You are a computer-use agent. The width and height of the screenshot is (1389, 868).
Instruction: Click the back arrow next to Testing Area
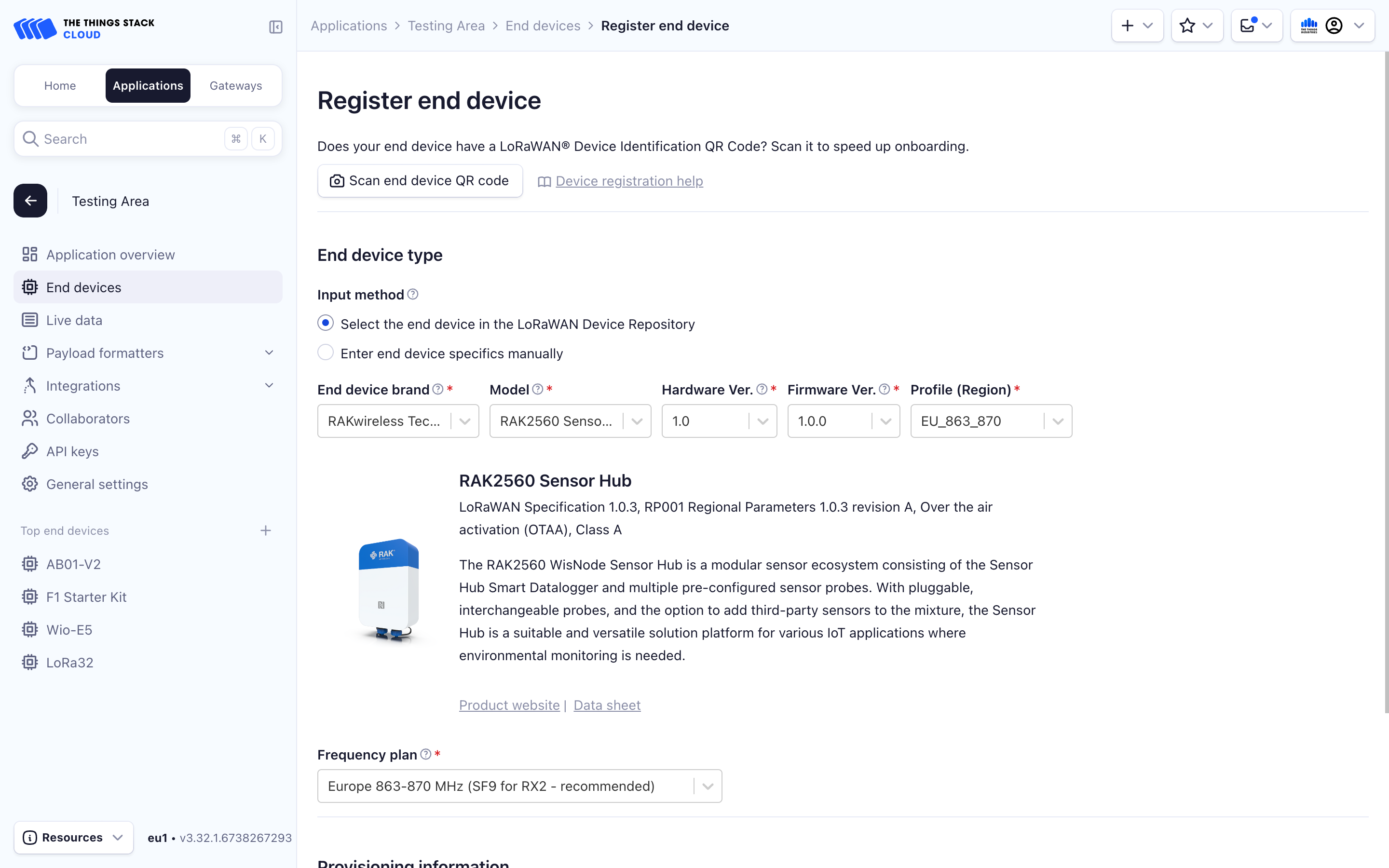click(30, 200)
